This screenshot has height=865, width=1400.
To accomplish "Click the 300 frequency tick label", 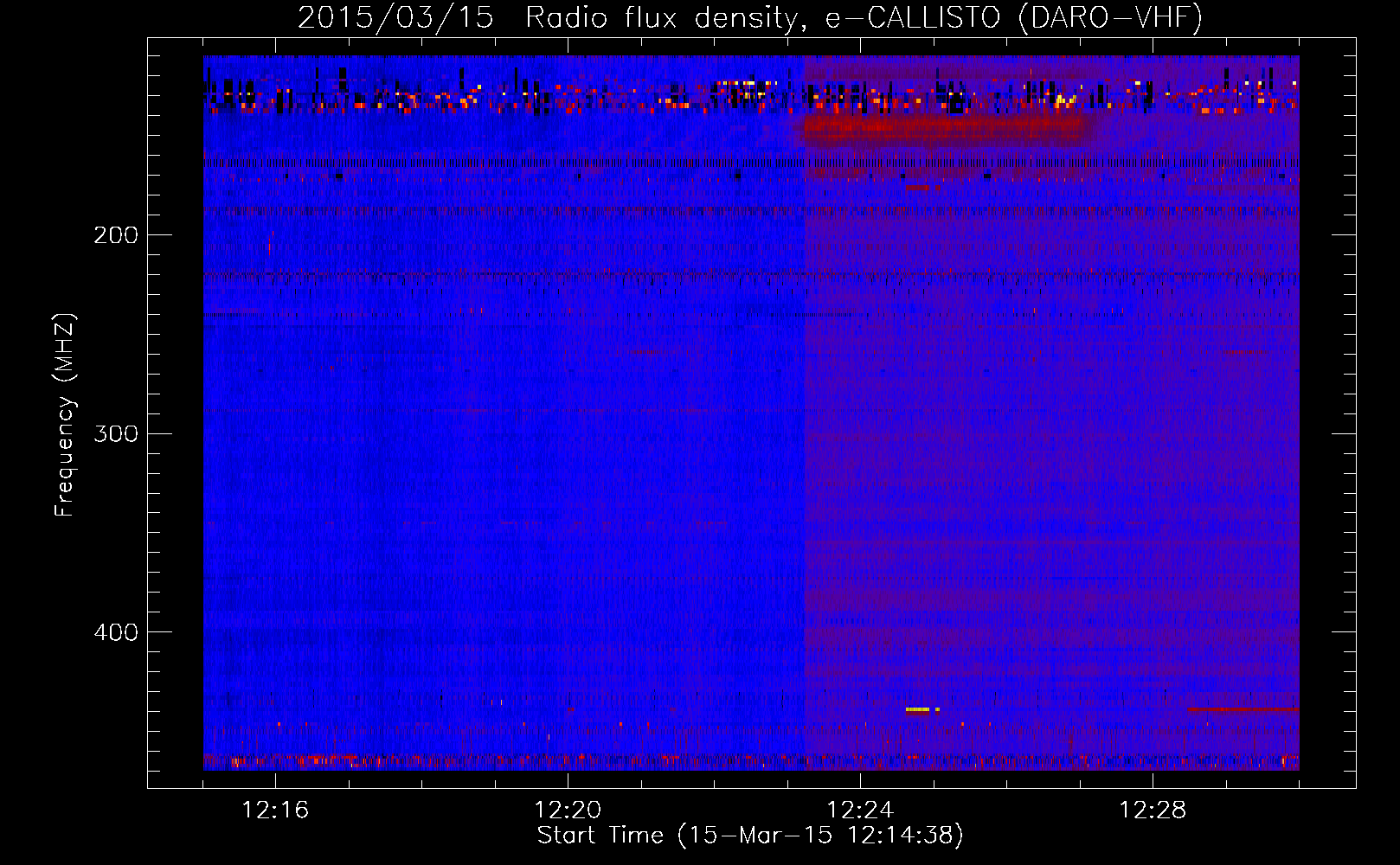I will [x=116, y=433].
